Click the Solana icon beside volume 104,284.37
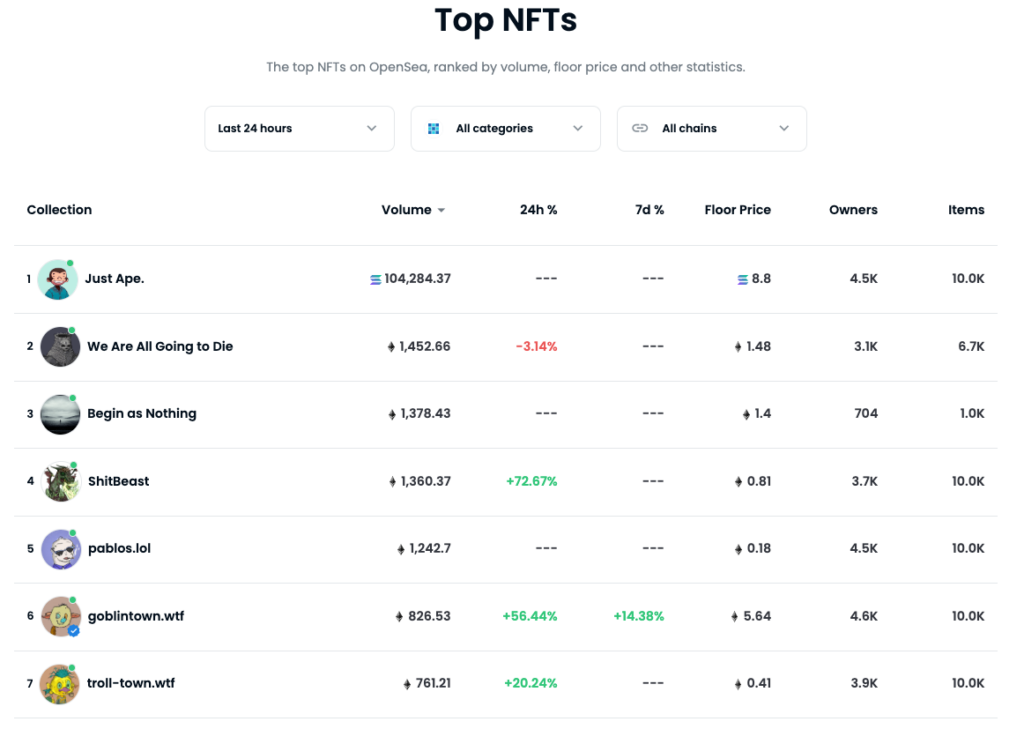The height and width of the screenshot is (729, 1024). coord(376,280)
